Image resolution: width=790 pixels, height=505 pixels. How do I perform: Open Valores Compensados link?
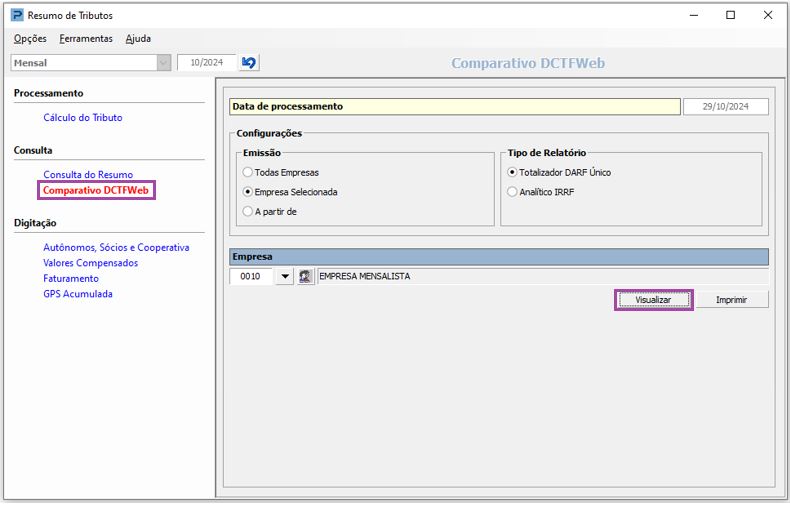pos(91,263)
